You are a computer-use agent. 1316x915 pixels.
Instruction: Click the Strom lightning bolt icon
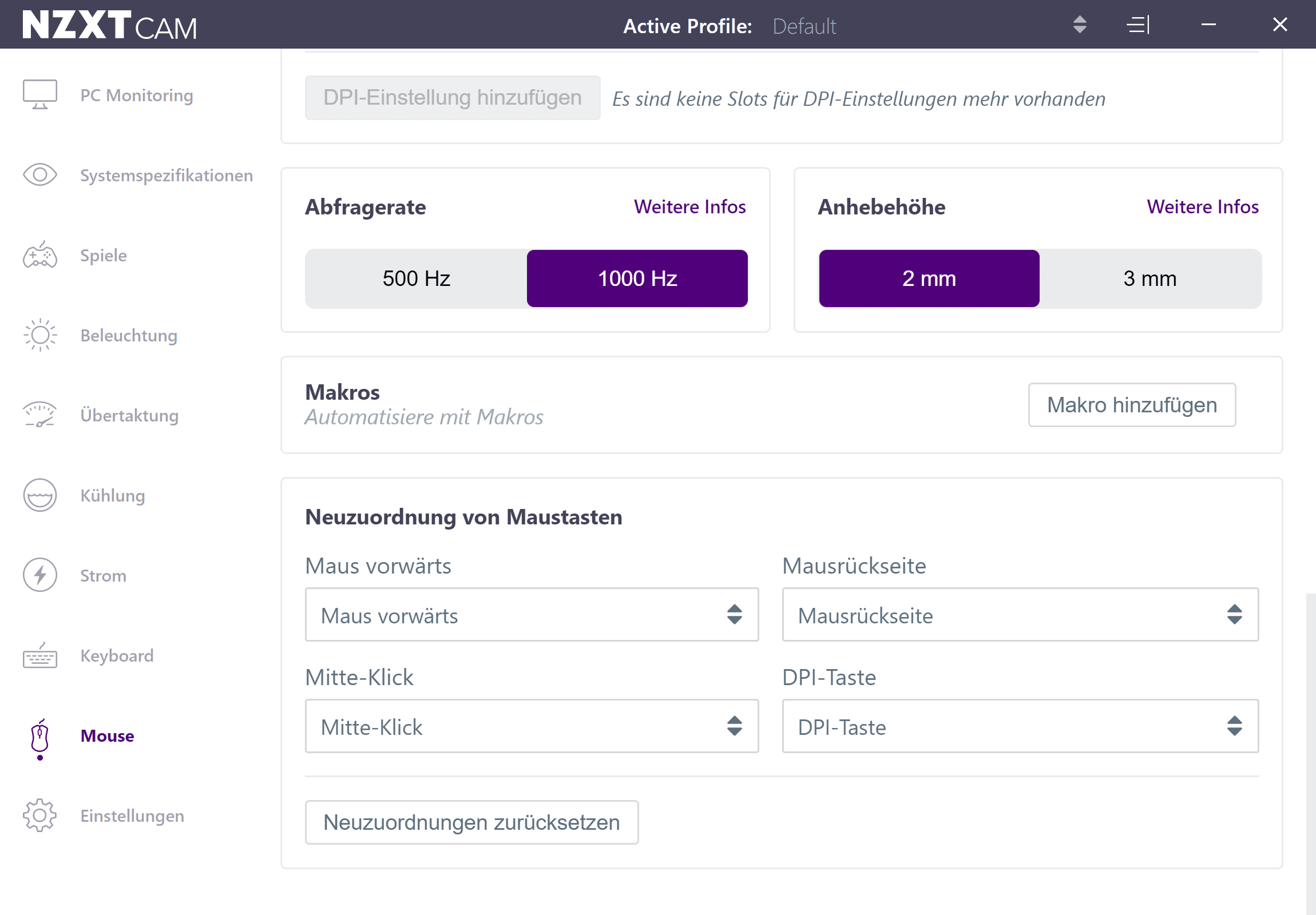tap(39, 575)
